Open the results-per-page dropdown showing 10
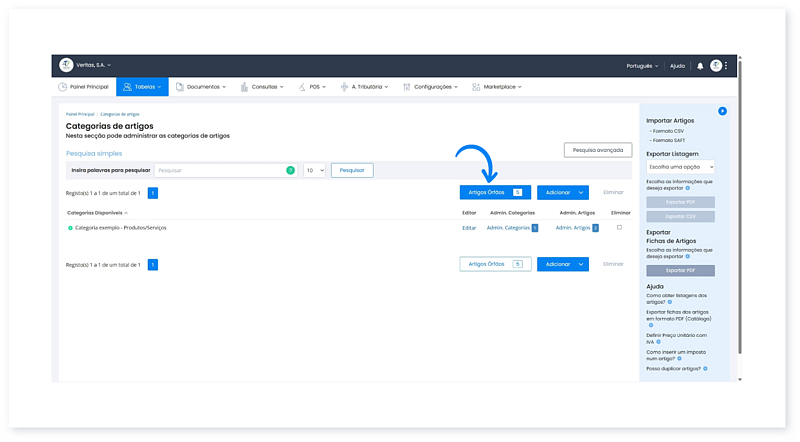800x442 pixels. pyautogui.click(x=314, y=171)
